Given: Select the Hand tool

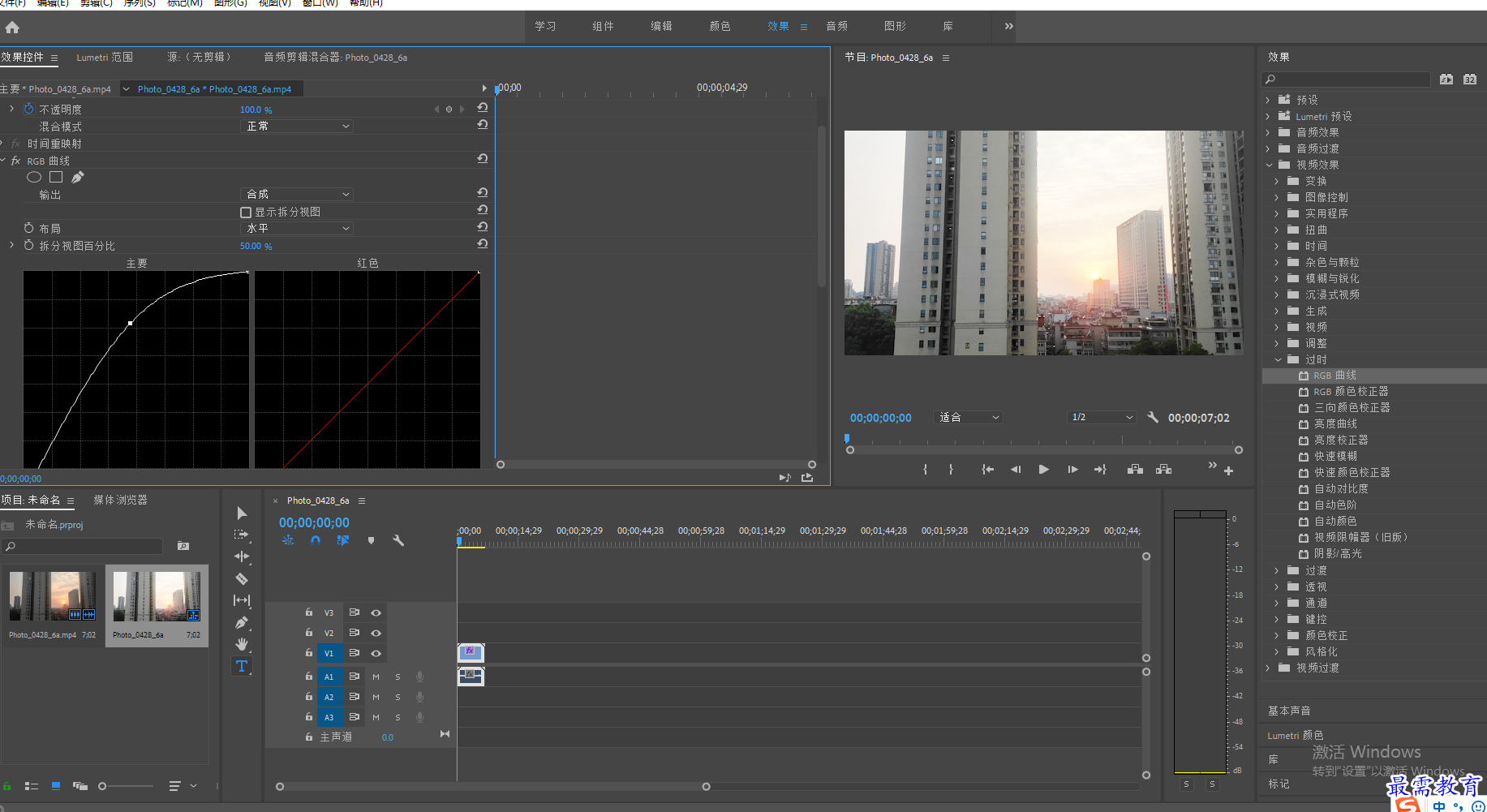Looking at the screenshot, I should [x=242, y=644].
